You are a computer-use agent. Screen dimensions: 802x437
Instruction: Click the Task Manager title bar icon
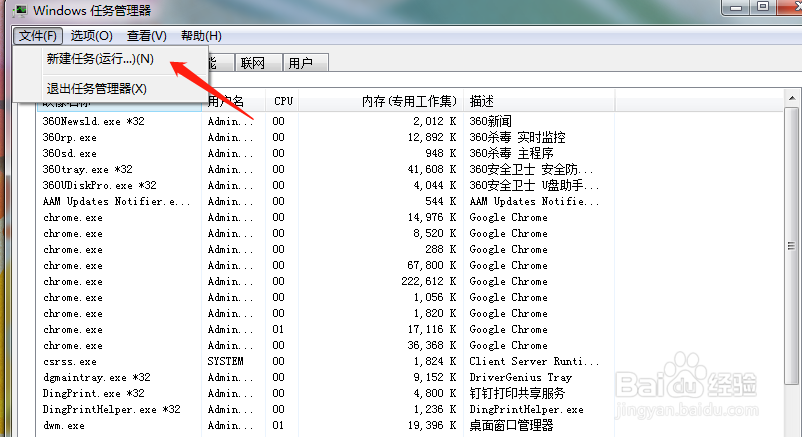pos(19,10)
